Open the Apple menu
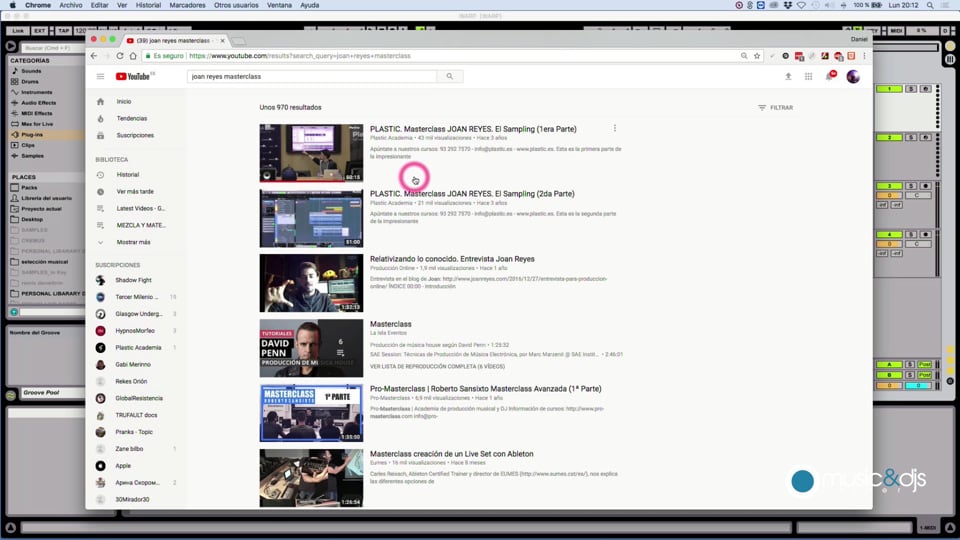The image size is (960, 540). pyautogui.click(x=12, y=5)
